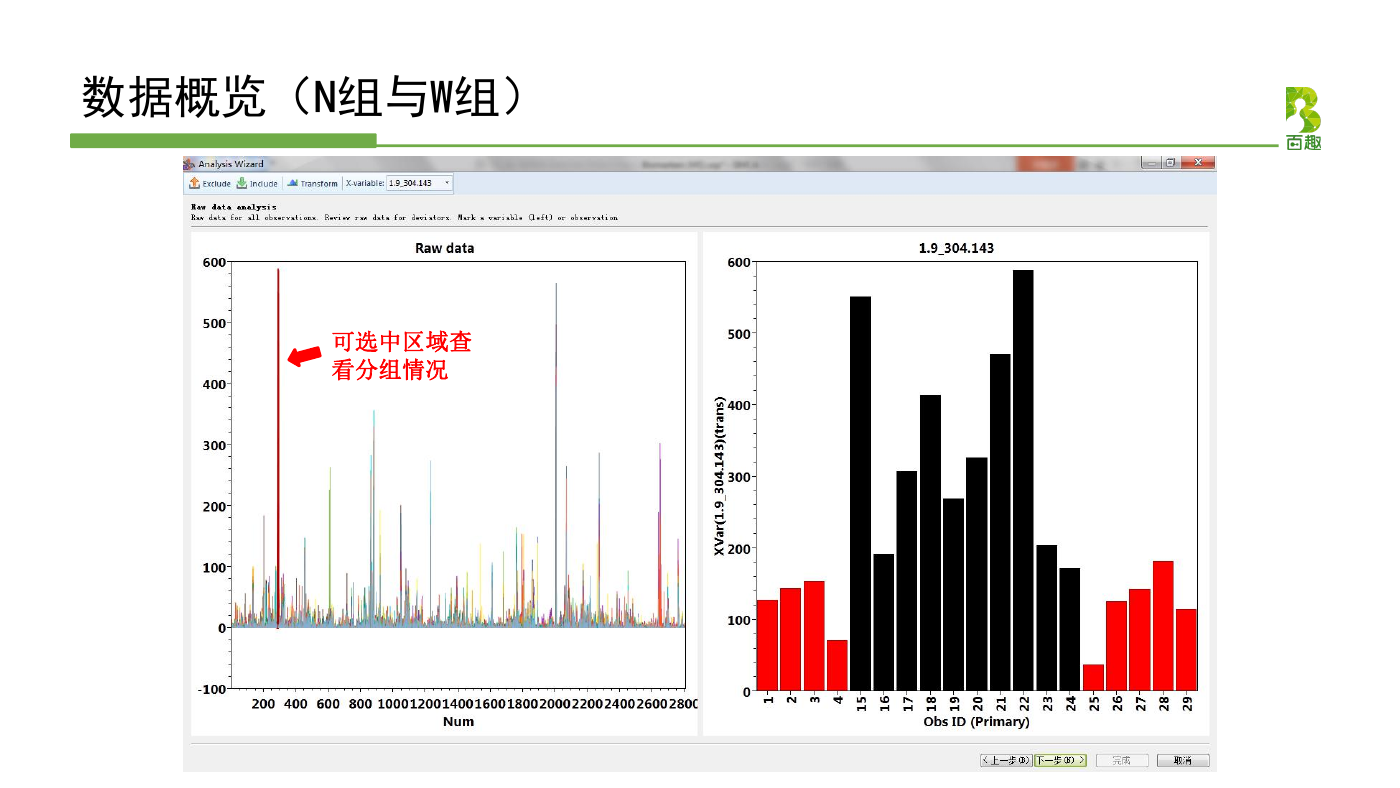The width and height of the screenshot is (1400, 788).
Task: Maximize the Analysis Wizard window
Action: (1169, 162)
